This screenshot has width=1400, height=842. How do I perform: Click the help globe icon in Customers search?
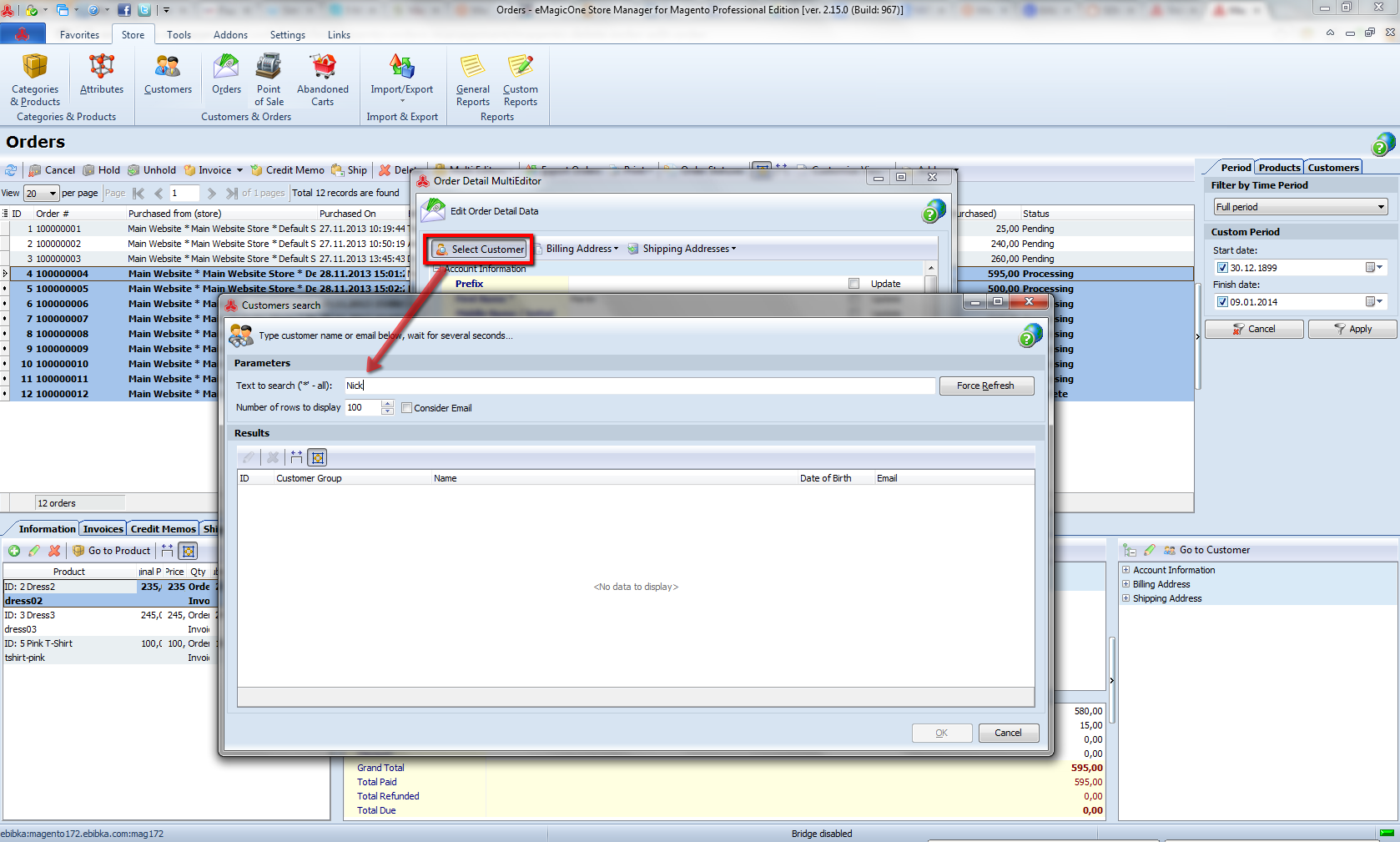tap(1030, 335)
